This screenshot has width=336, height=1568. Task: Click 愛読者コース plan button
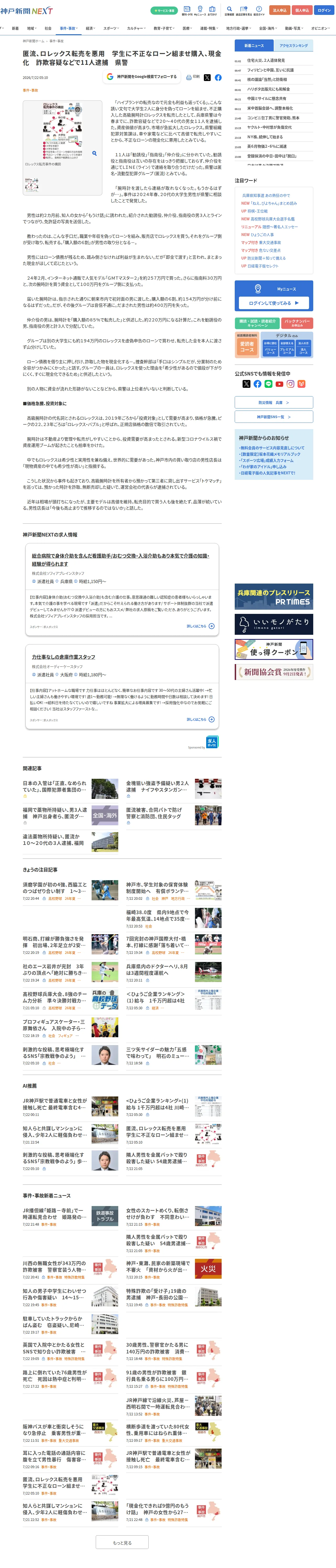tap(247, 348)
